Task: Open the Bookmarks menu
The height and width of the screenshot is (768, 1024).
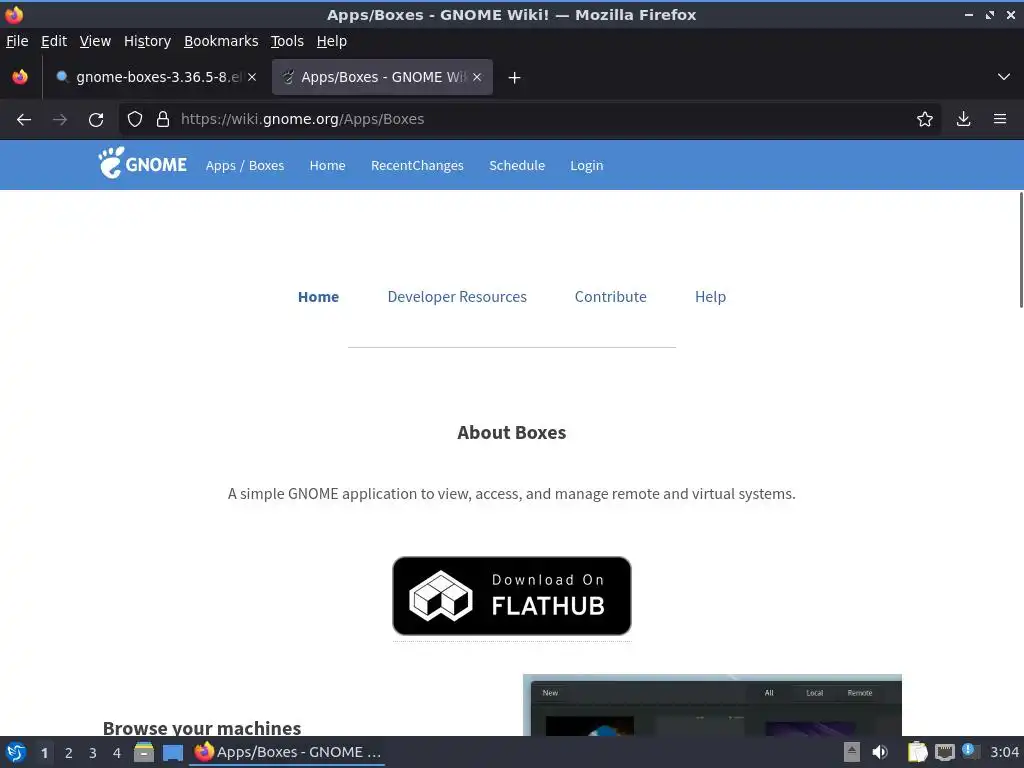Action: point(221,41)
